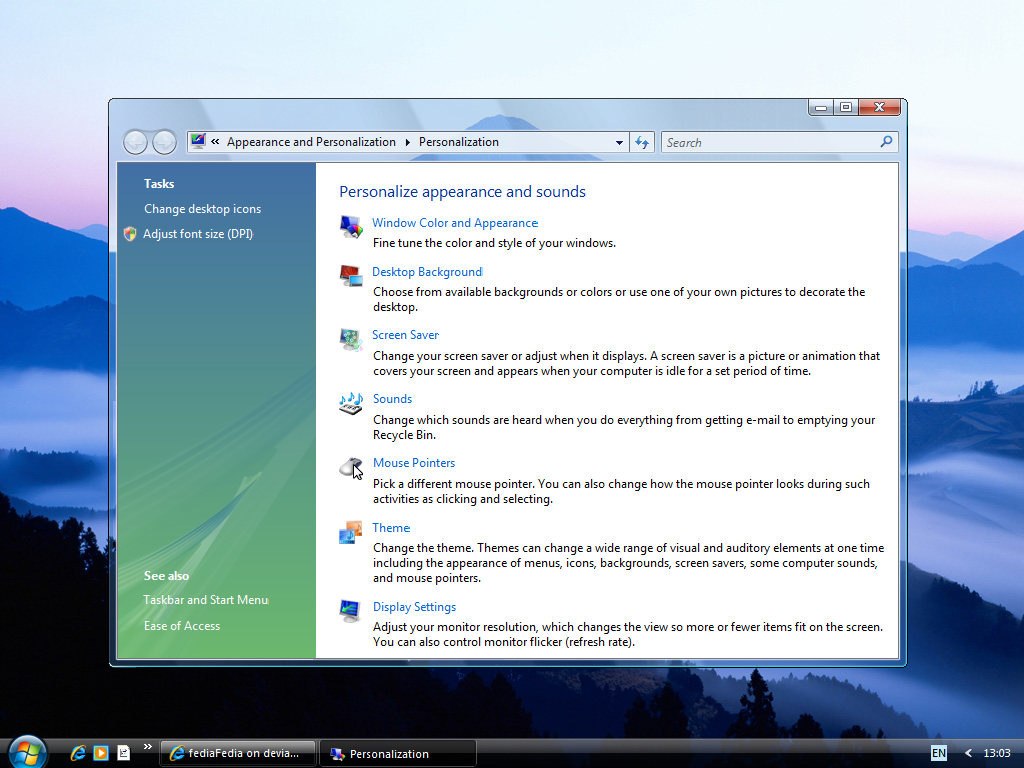Click the Refresh button next to address bar

pyautogui.click(x=642, y=142)
